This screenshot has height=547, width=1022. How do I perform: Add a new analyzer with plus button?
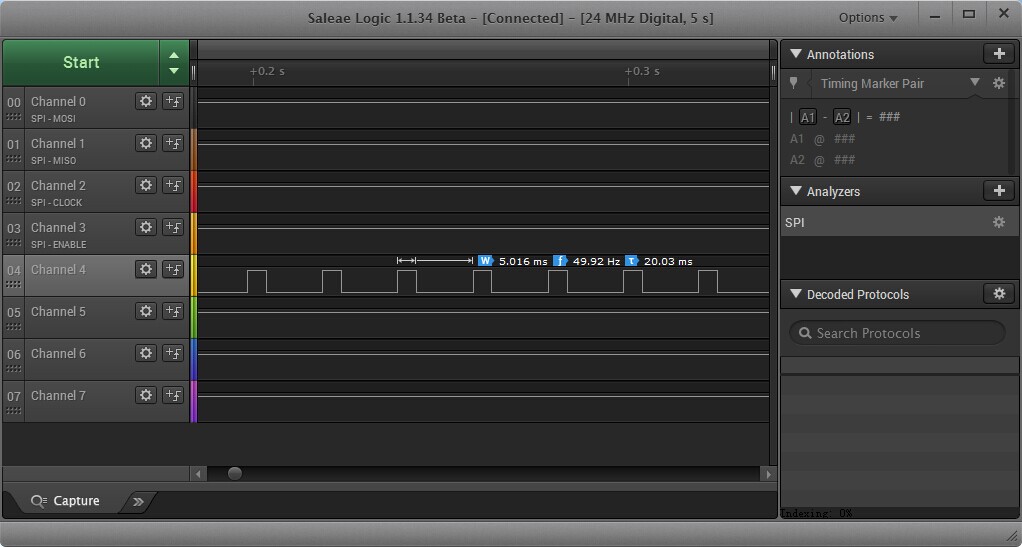coord(999,190)
